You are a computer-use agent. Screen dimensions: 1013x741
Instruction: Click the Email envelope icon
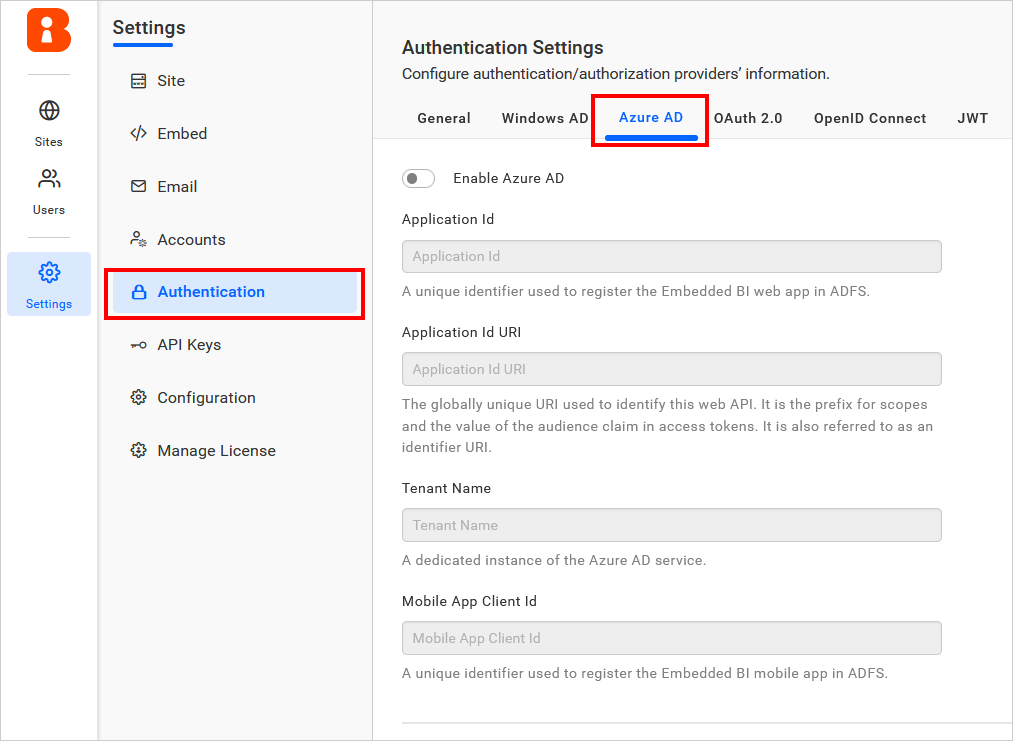[137, 186]
